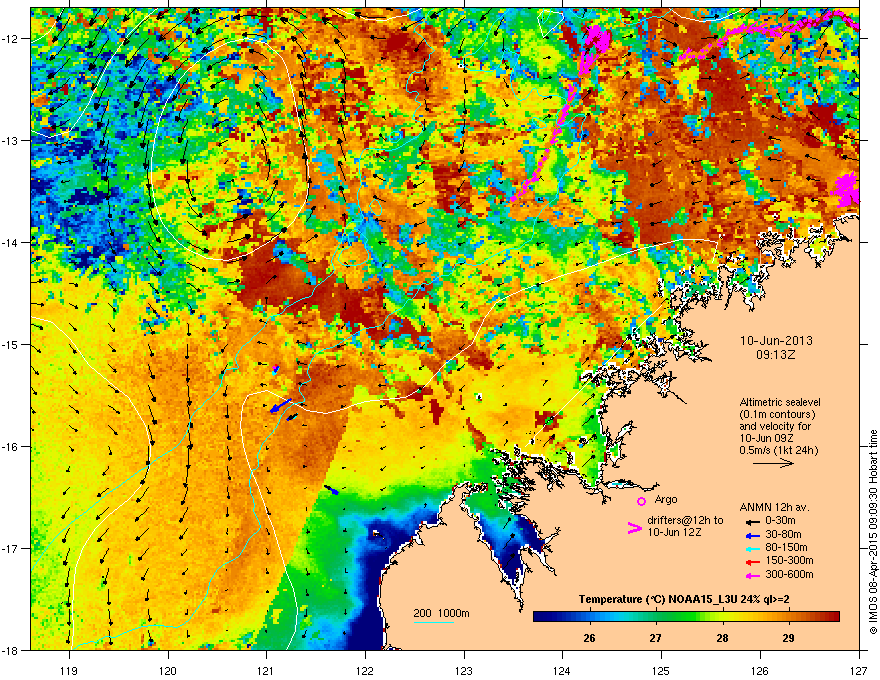Click longitude axis label 126

click(760, 670)
